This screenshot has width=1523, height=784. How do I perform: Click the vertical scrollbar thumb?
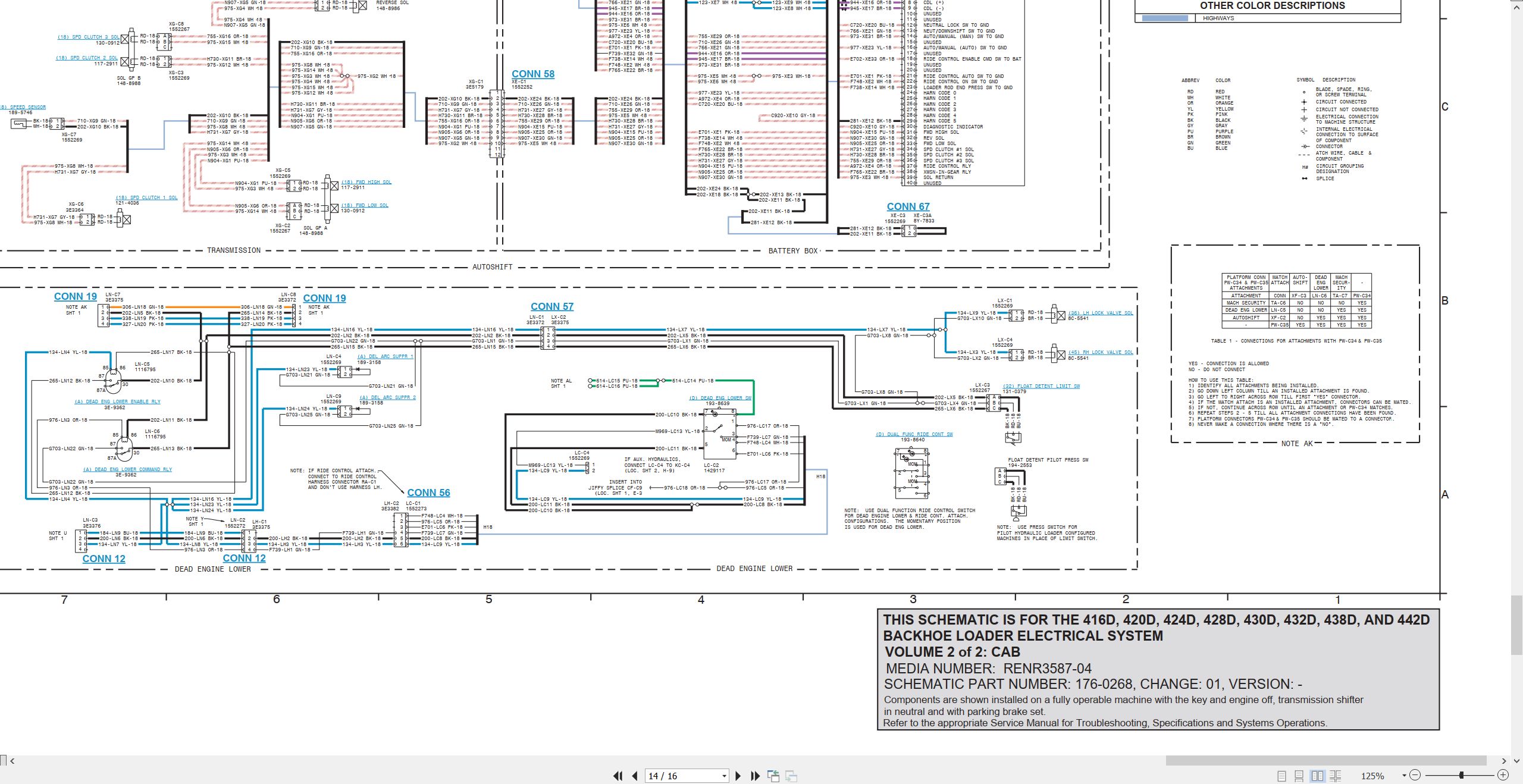coord(1517,624)
